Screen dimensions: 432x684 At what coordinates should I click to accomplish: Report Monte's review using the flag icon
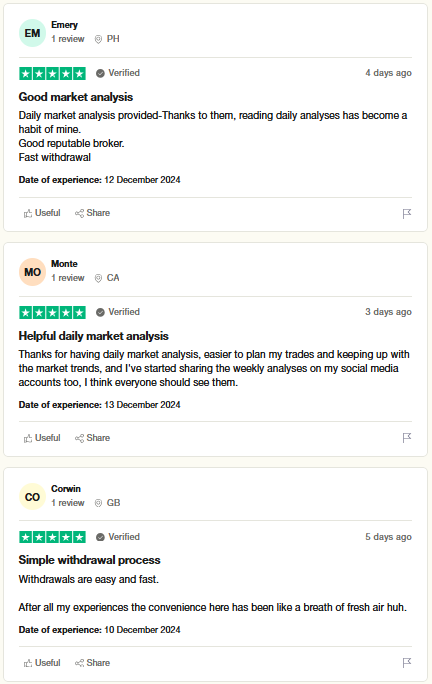tap(407, 438)
